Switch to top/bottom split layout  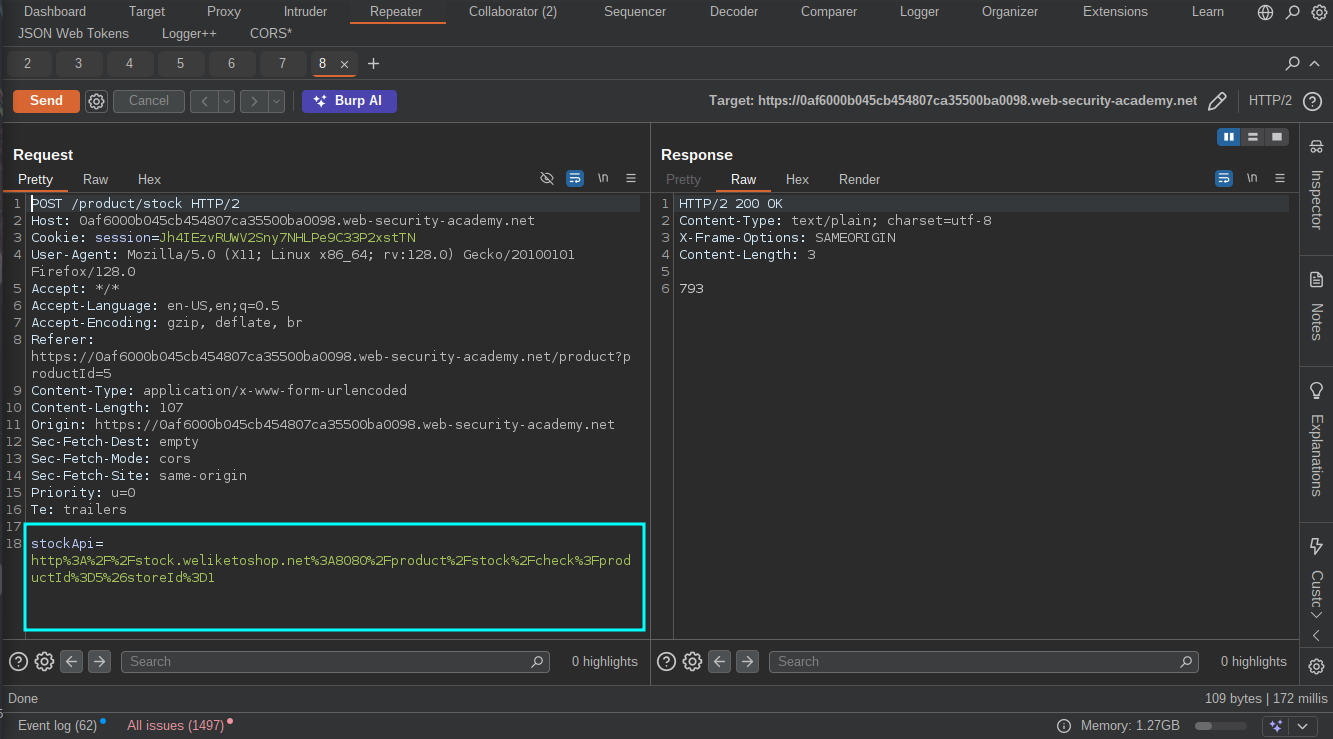[x=1252, y=137]
